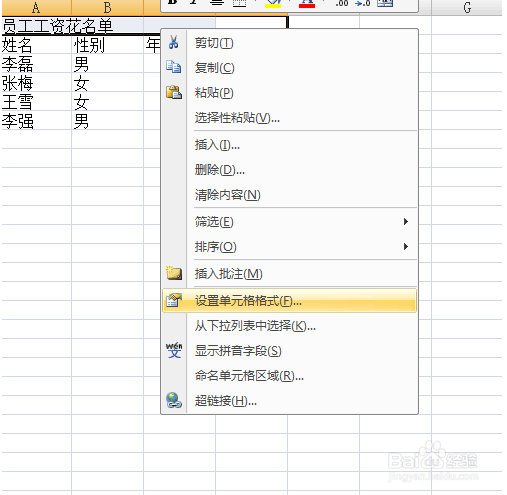Screen dimensions: 507x495
Task: Select the cell containing 李强
Action: coord(36,120)
